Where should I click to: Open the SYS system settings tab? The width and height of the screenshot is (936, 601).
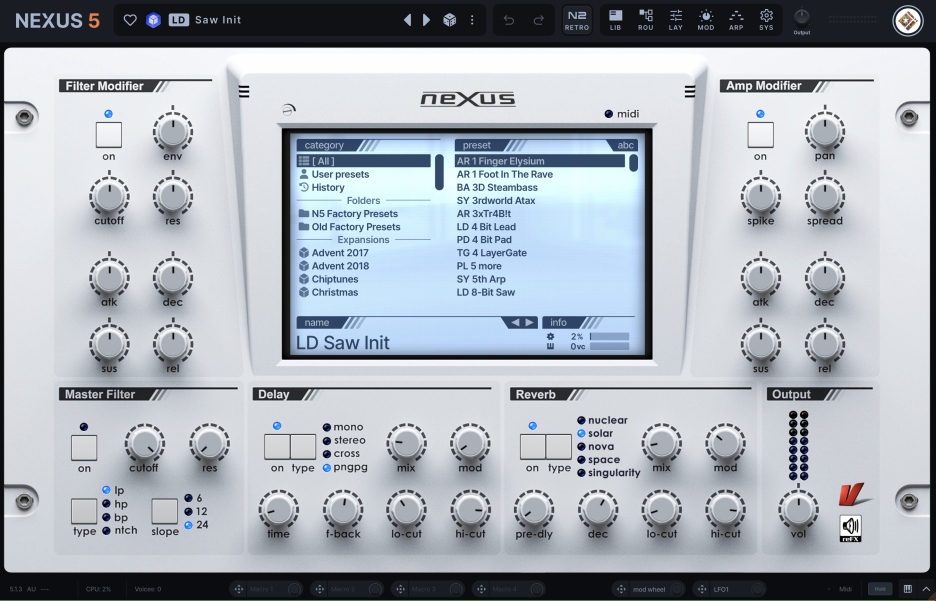[x=766, y=20]
